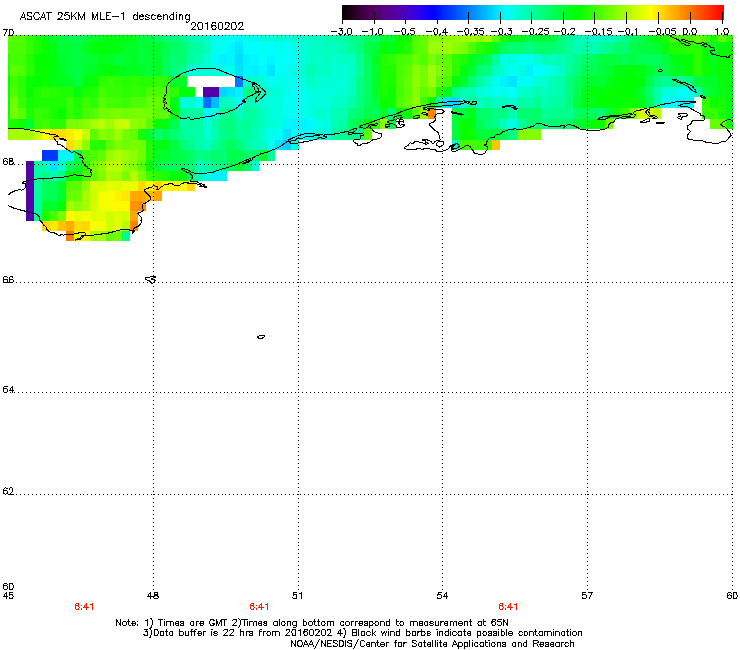Pick the black end of the color bar
The image size is (740, 650).
(347, 12)
